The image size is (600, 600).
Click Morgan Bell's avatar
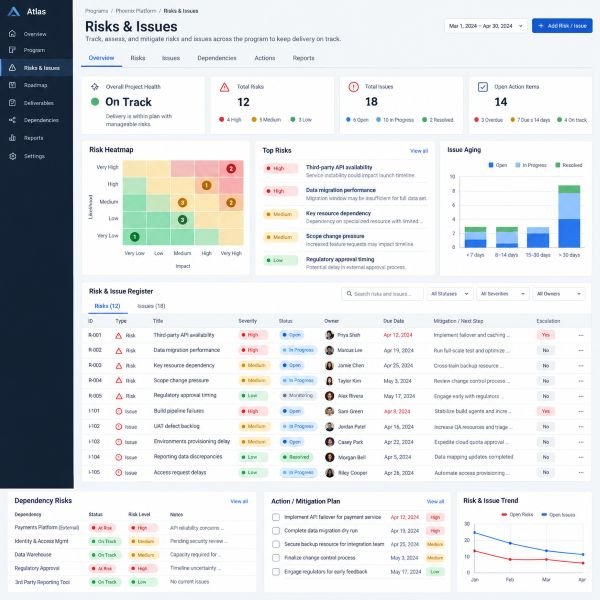click(x=329, y=457)
